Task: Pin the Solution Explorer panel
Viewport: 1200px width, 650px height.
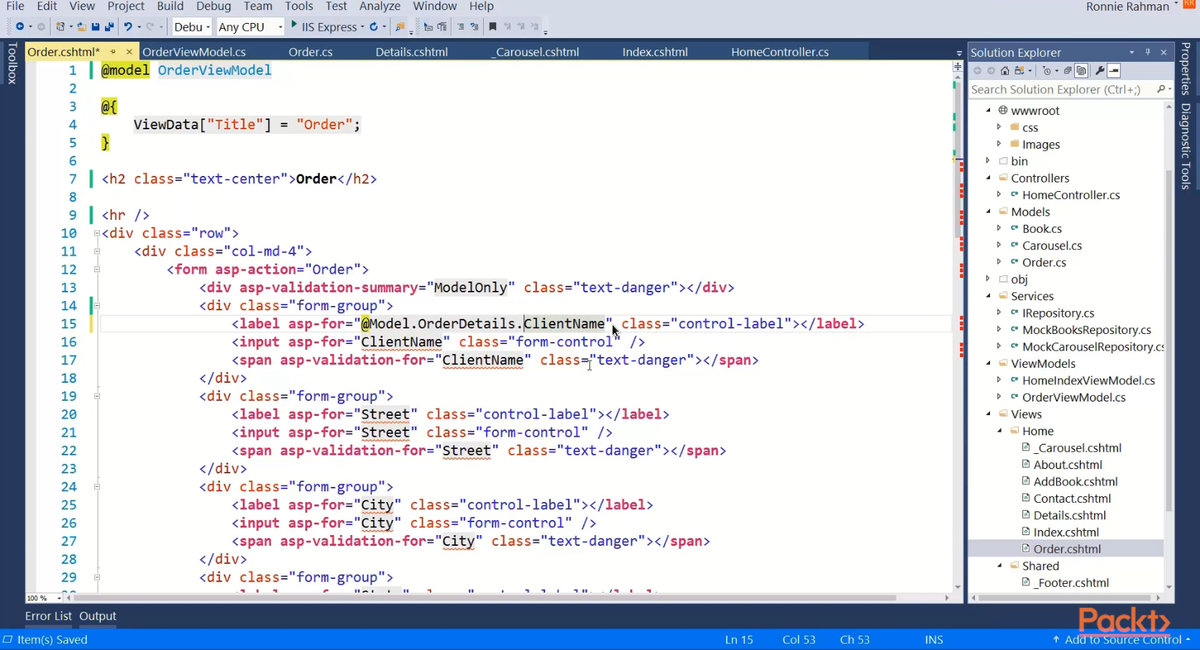Action: coord(1147,52)
